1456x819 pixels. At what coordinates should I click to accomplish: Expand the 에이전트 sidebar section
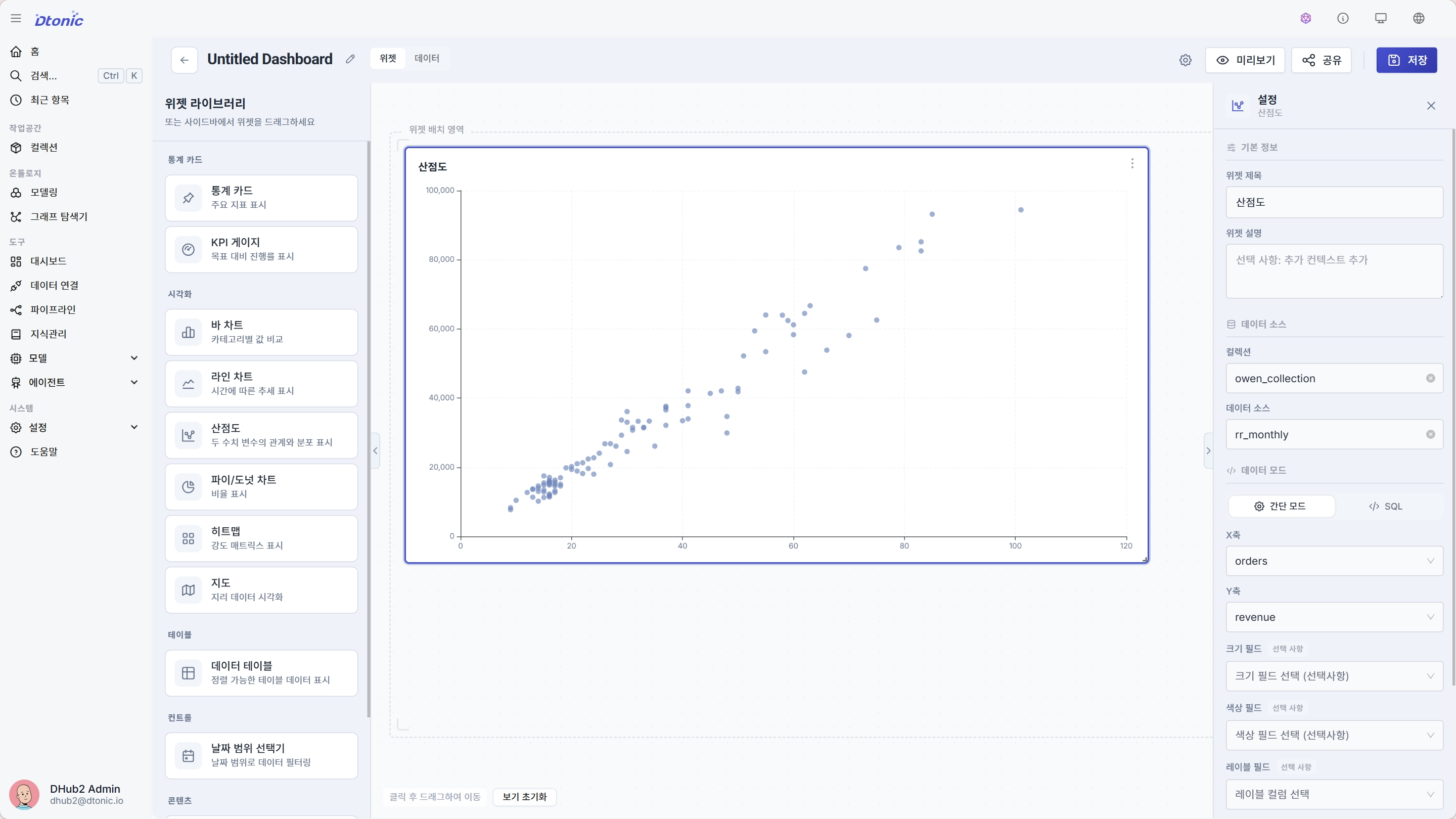(76, 383)
